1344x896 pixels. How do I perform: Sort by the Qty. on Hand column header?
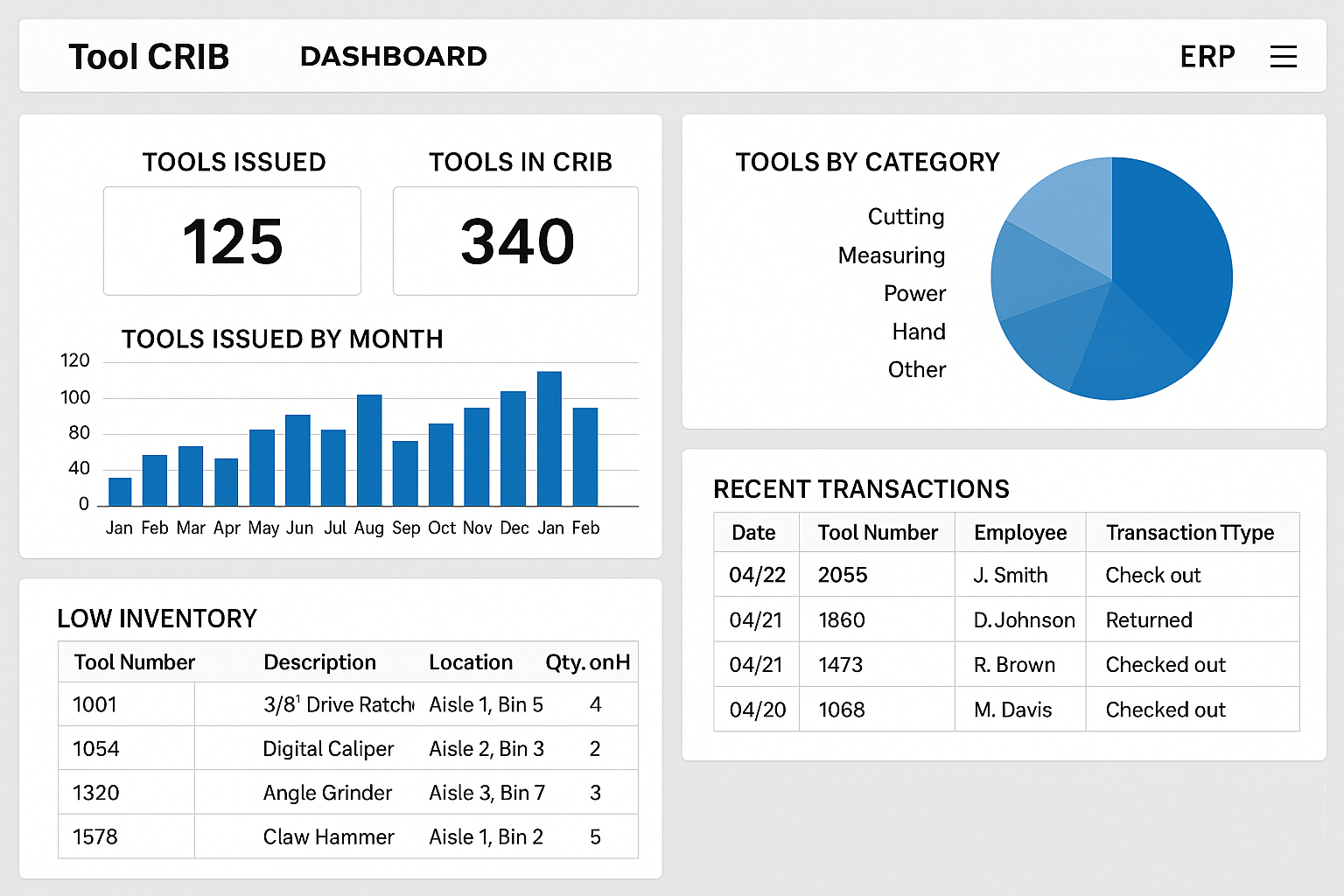click(588, 662)
